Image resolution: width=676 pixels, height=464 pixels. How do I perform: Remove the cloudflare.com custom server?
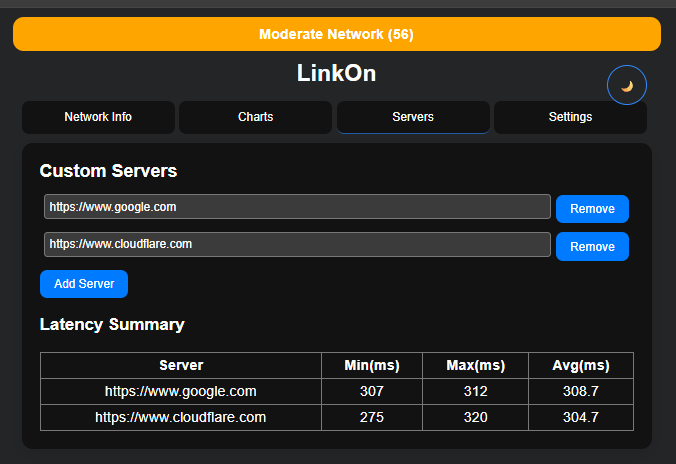(x=592, y=247)
